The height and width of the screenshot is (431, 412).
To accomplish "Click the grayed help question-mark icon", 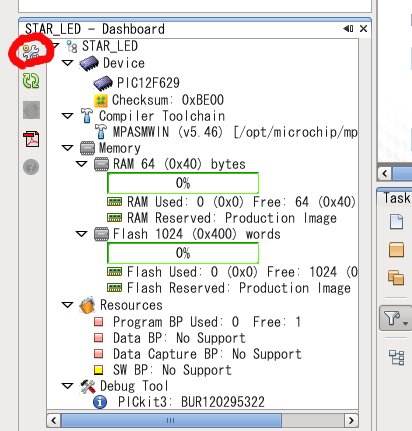I will point(31,167).
